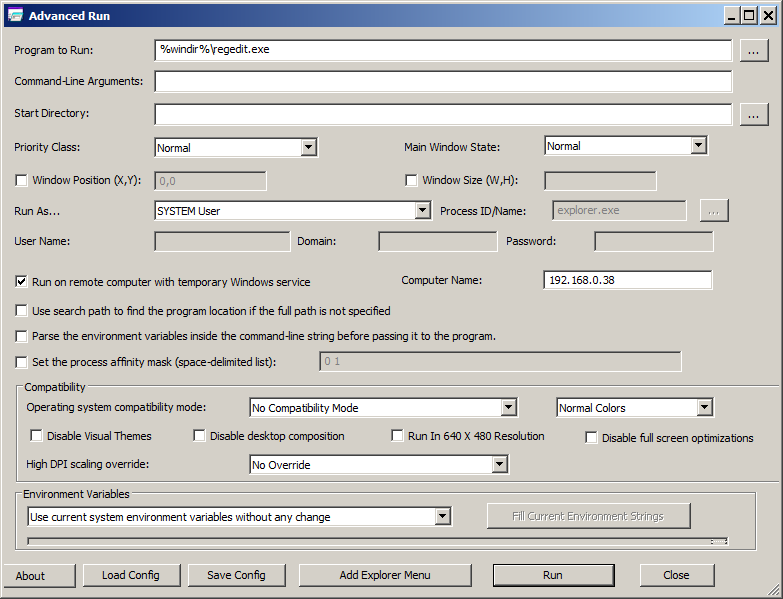Browse for the start directory
Image resolution: width=783 pixels, height=599 pixels.
[x=754, y=115]
